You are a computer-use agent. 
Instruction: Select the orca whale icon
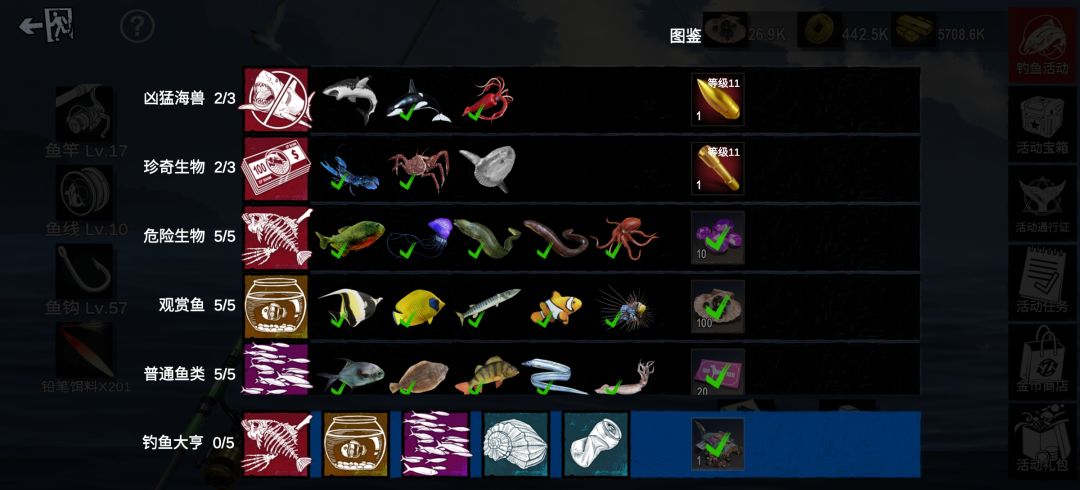(417, 101)
